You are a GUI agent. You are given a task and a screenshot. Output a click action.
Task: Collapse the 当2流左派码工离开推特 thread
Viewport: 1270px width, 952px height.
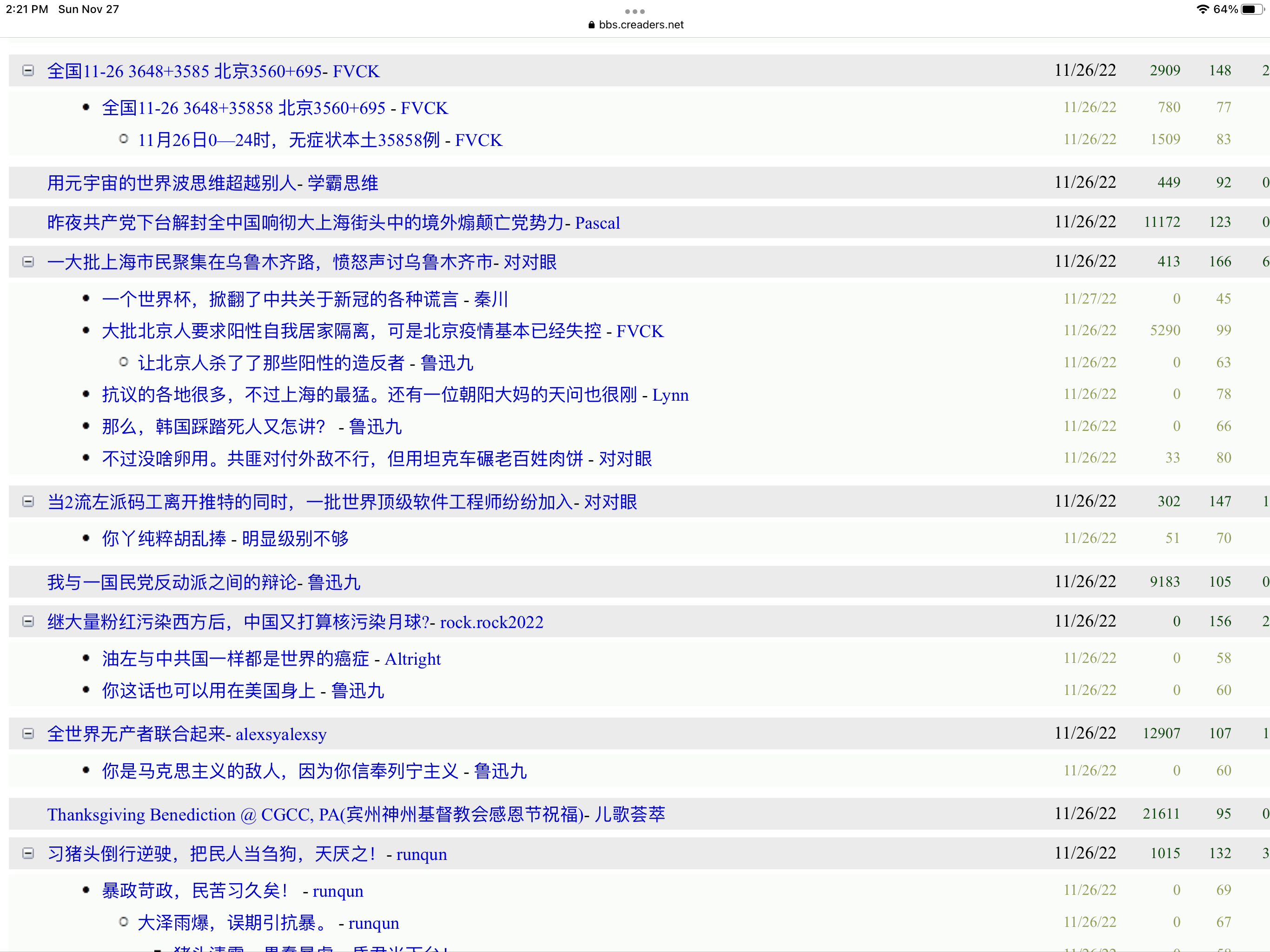(x=27, y=501)
